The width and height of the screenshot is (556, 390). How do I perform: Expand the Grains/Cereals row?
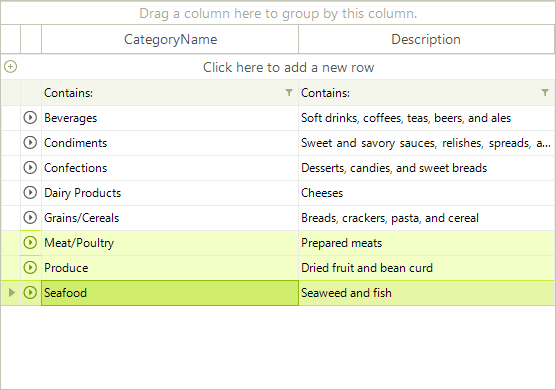coord(30,218)
